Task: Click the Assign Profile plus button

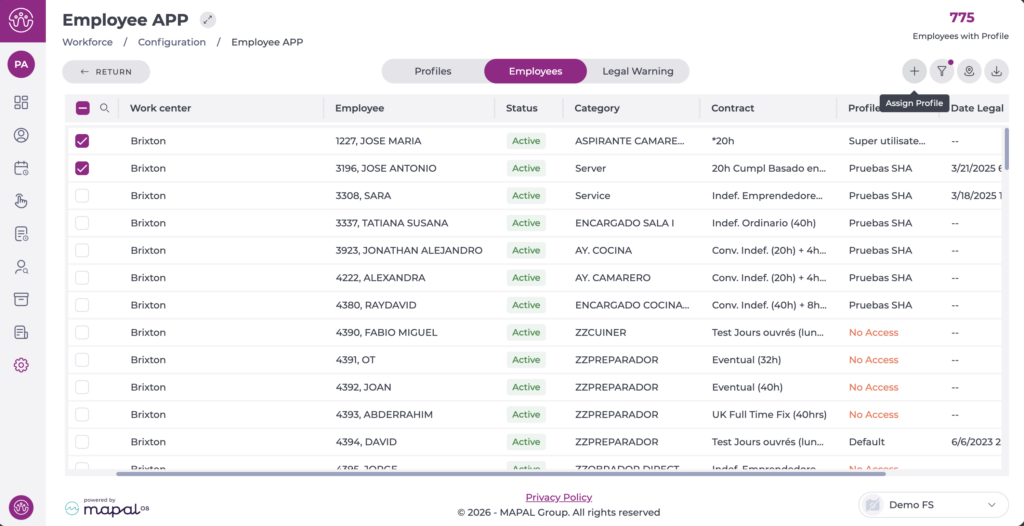Action: tap(914, 71)
